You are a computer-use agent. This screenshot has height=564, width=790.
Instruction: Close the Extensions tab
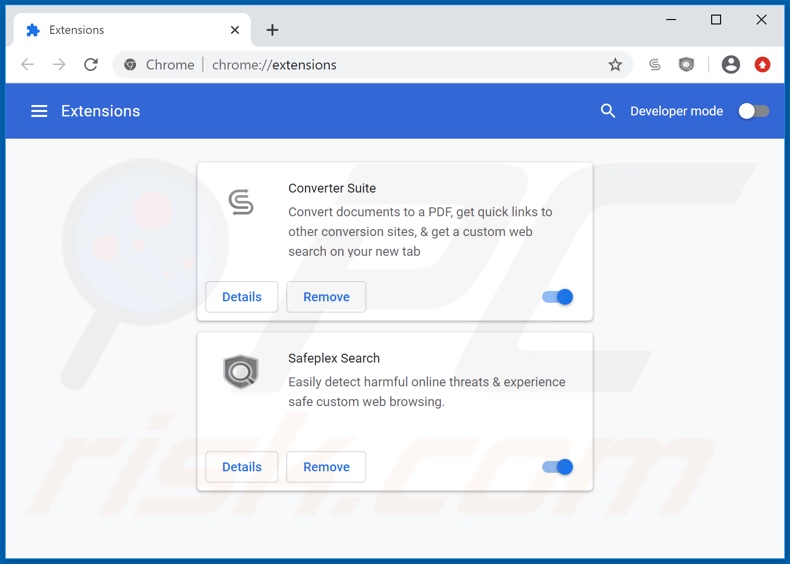click(x=235, y=30)
